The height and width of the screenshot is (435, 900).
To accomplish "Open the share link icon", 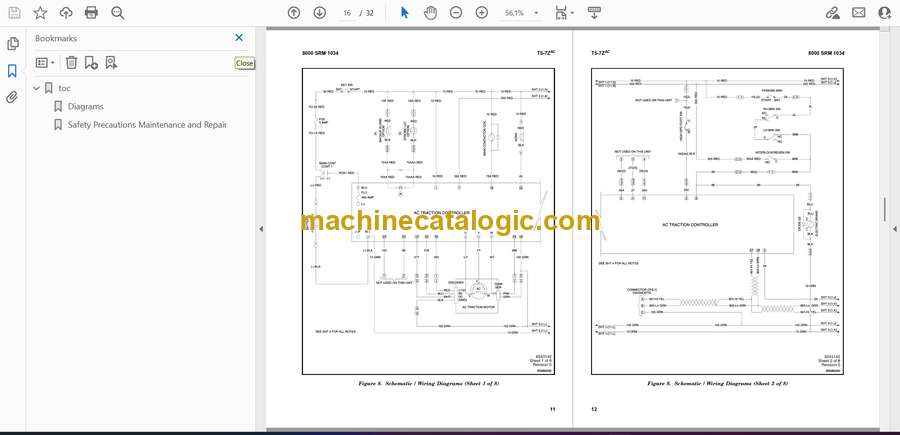I will (832, 13).
